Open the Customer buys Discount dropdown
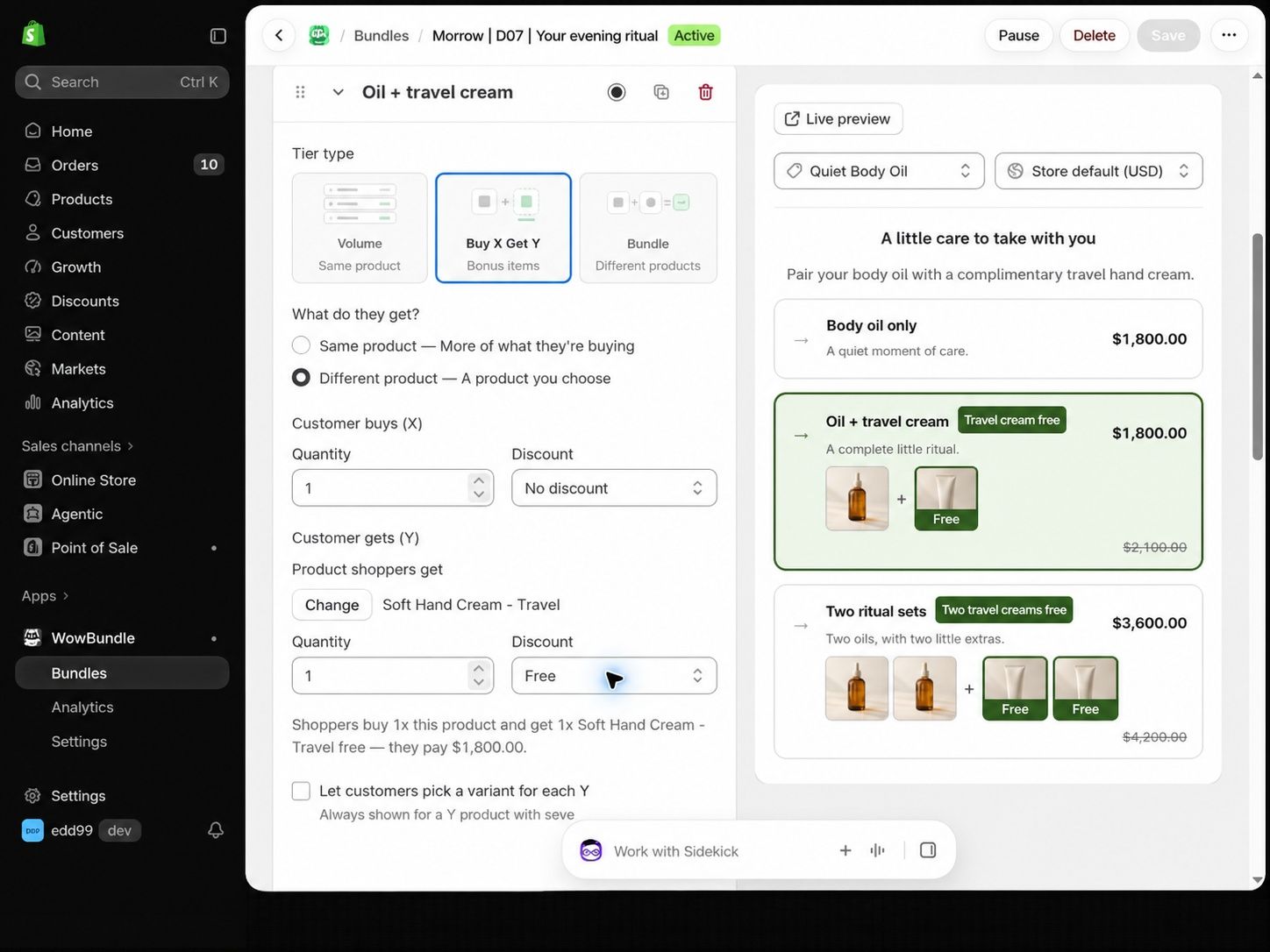This screenshot has width=1270, height=952. (x=614, y=488)
